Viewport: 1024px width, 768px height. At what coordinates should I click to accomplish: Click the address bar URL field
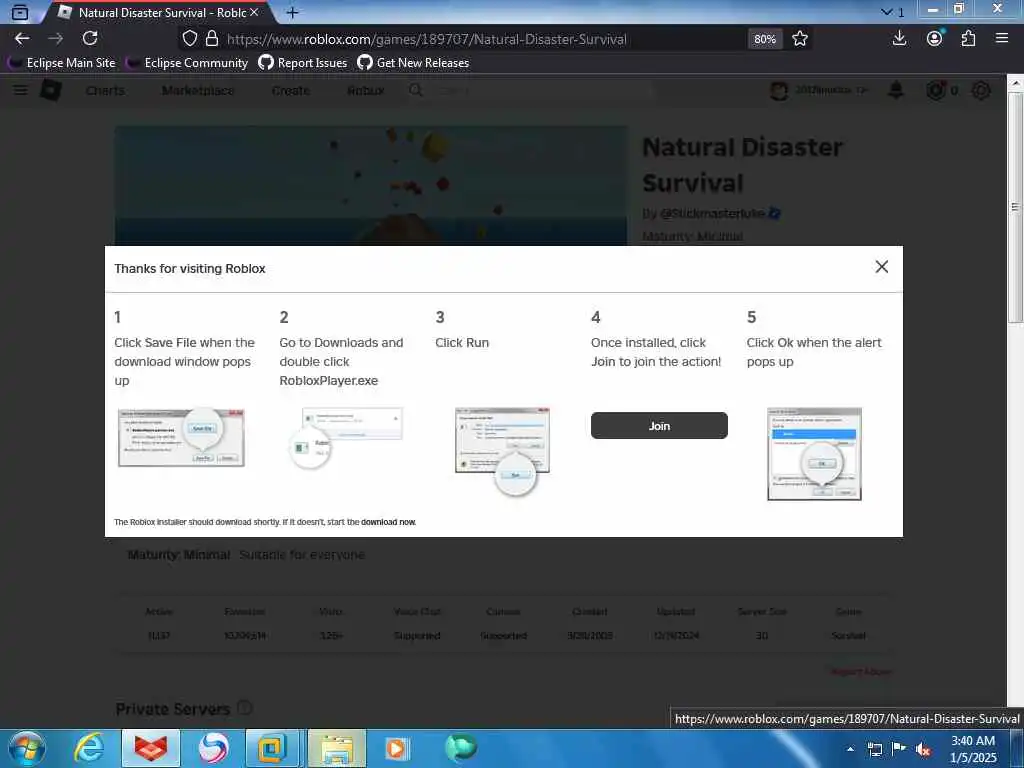click(483, 39)
